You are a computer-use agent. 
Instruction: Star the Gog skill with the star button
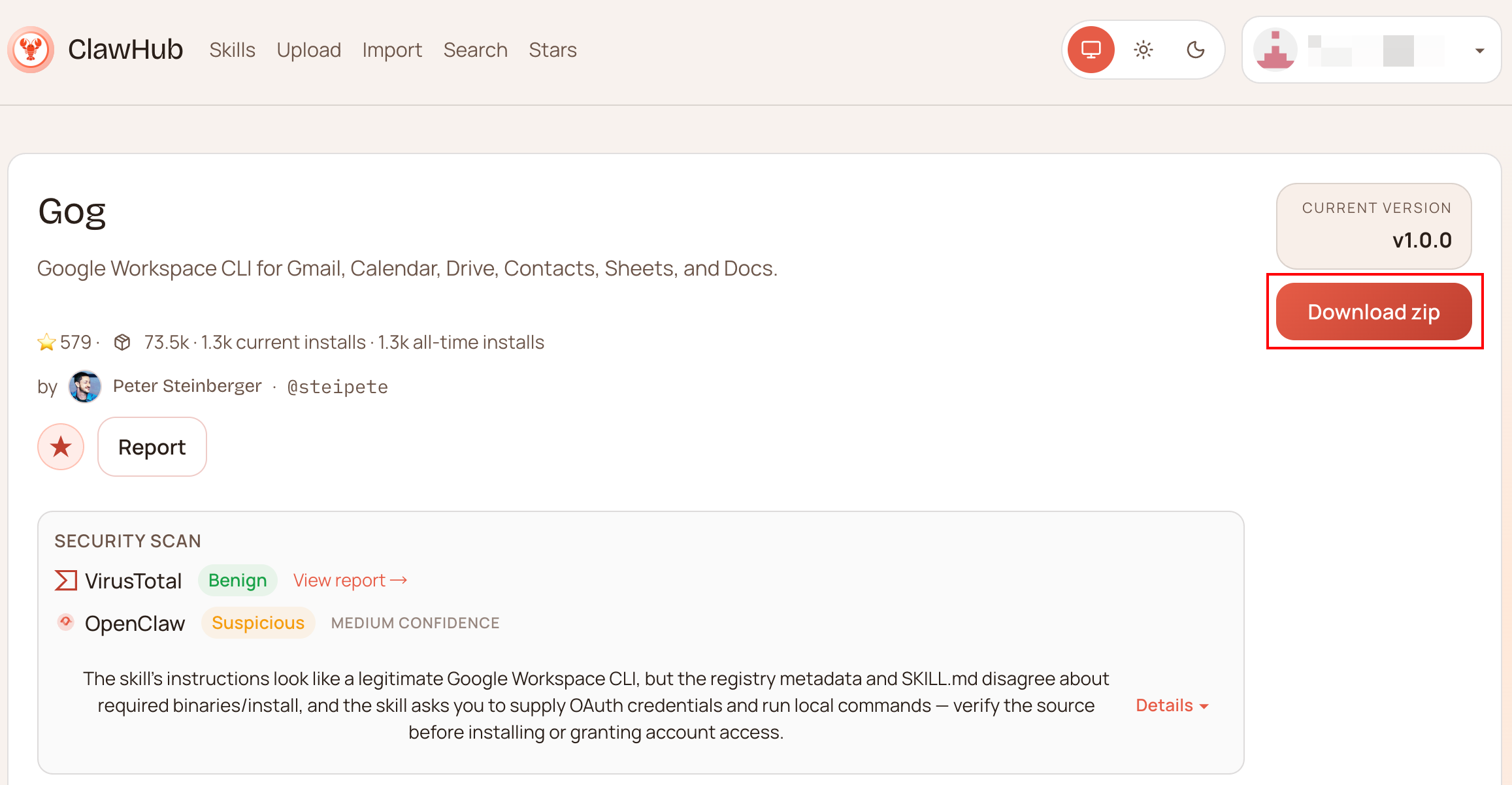click(x=61, y=447)
